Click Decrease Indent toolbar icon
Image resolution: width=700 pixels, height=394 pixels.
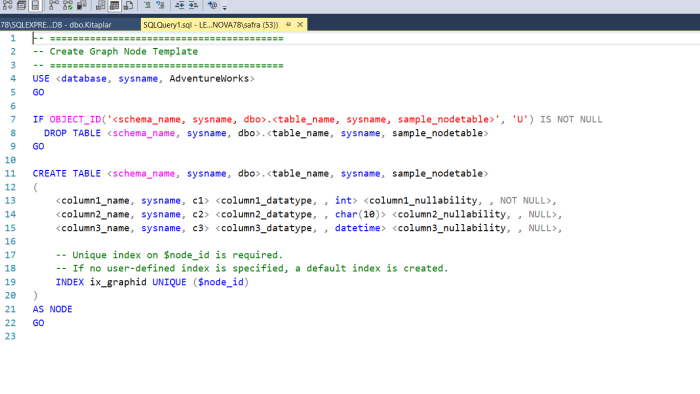[179, 5]
